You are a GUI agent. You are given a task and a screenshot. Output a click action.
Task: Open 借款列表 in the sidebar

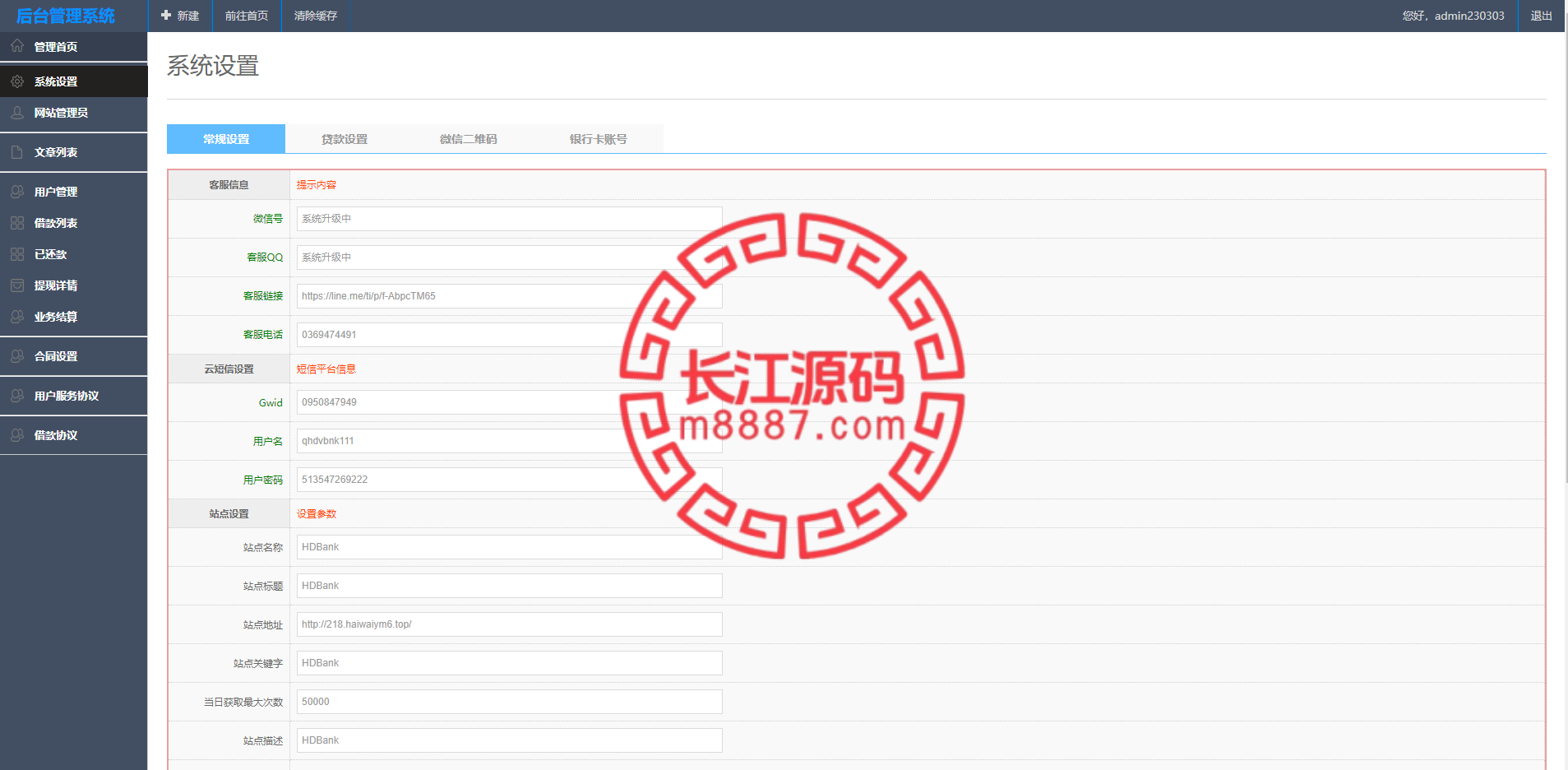coord(74,223)
